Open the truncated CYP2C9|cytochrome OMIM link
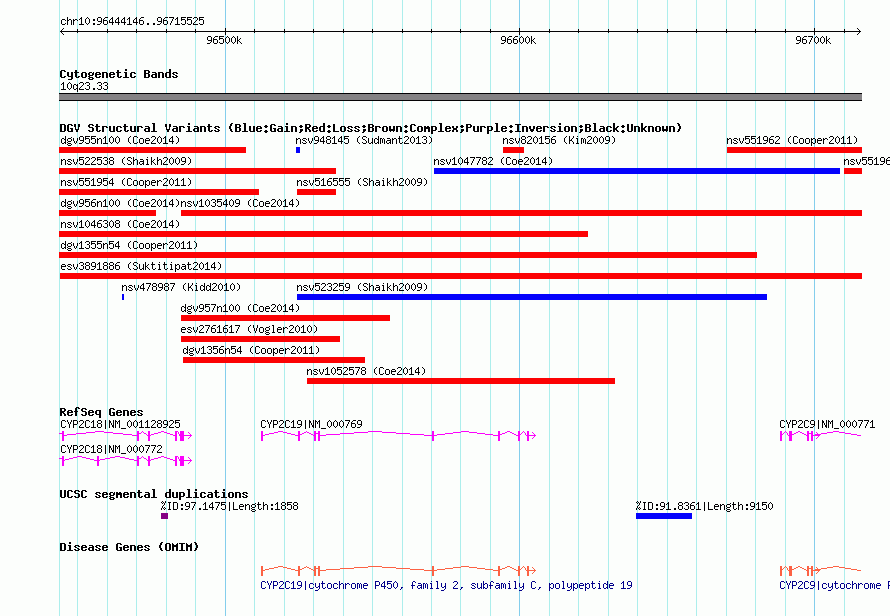 834,585
